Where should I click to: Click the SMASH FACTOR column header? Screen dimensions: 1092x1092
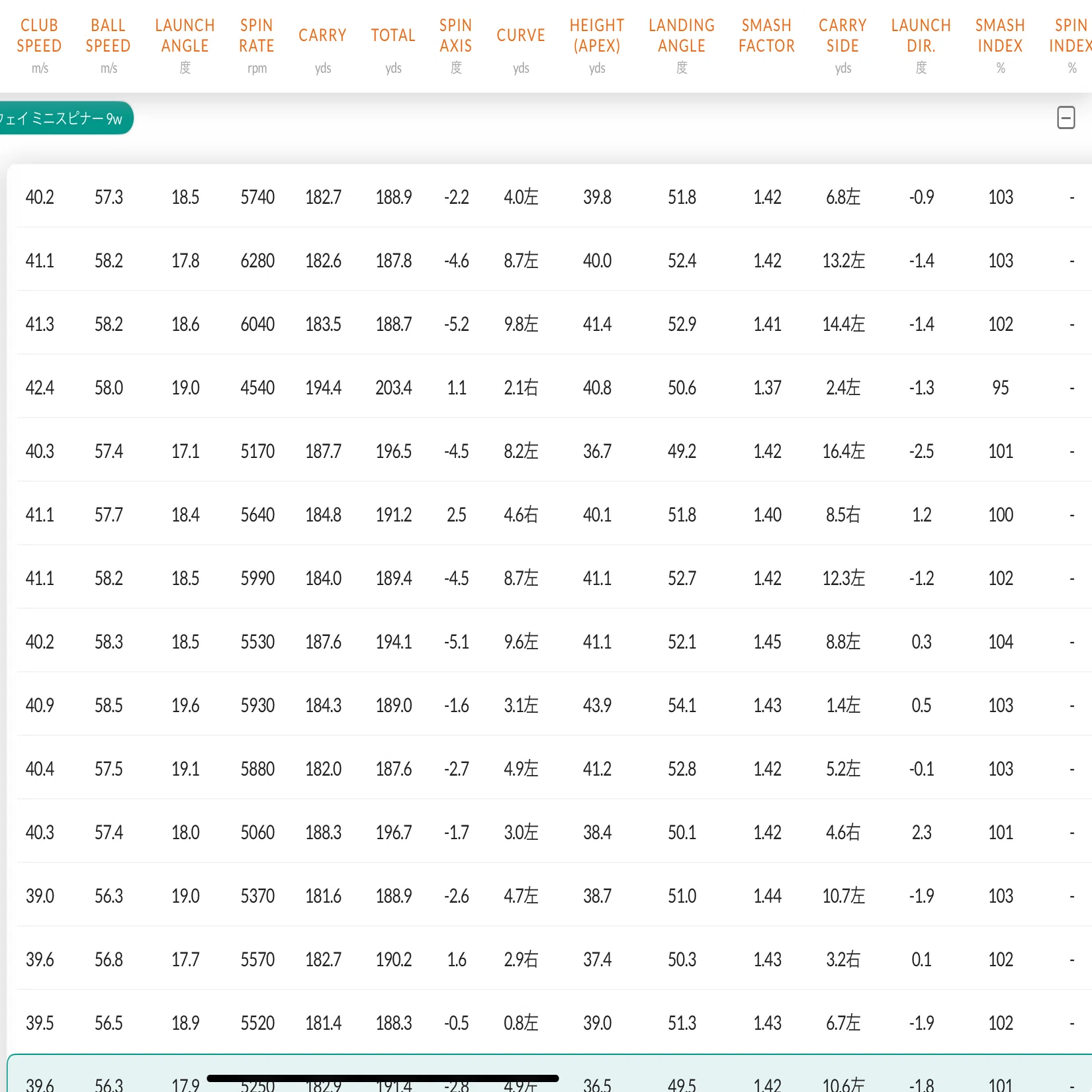(766, 36)
